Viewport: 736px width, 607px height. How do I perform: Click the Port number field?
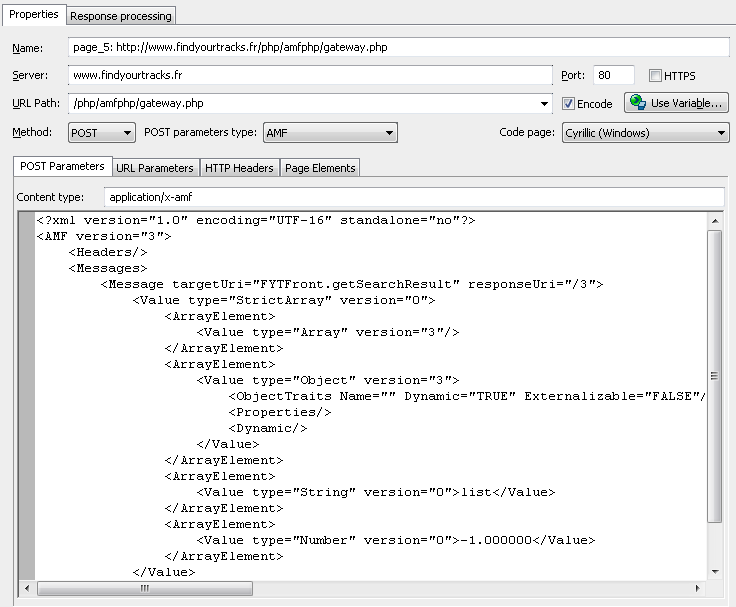(613, 75)
